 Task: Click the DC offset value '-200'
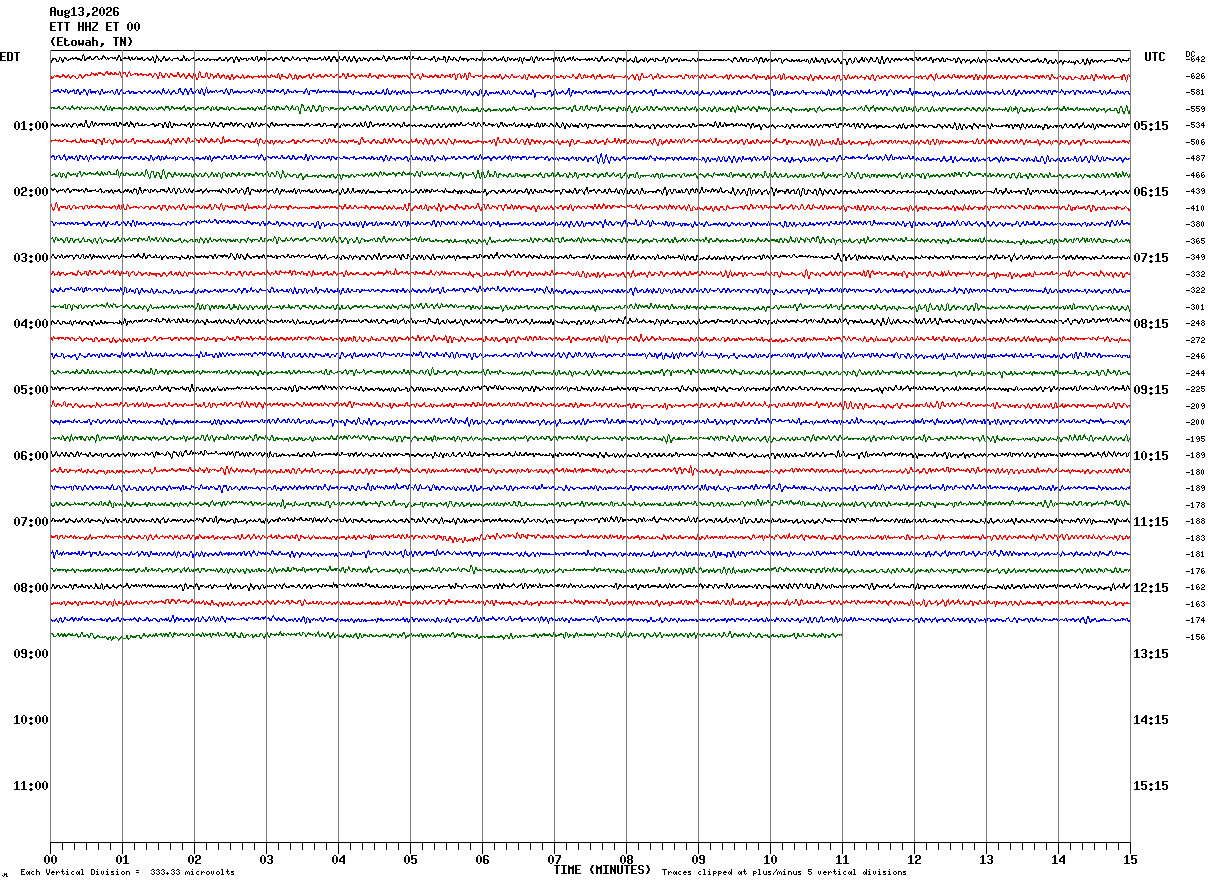click(x=1195, y=423)
